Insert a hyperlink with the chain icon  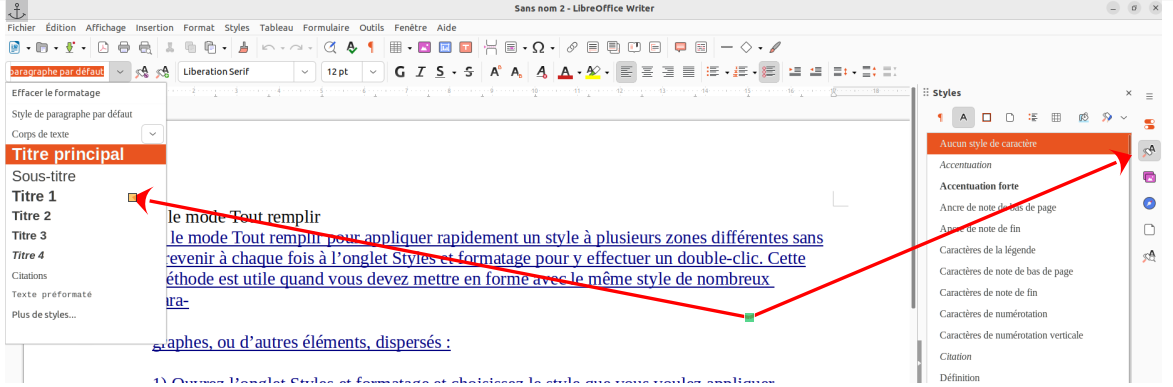[x=572, y=47]
